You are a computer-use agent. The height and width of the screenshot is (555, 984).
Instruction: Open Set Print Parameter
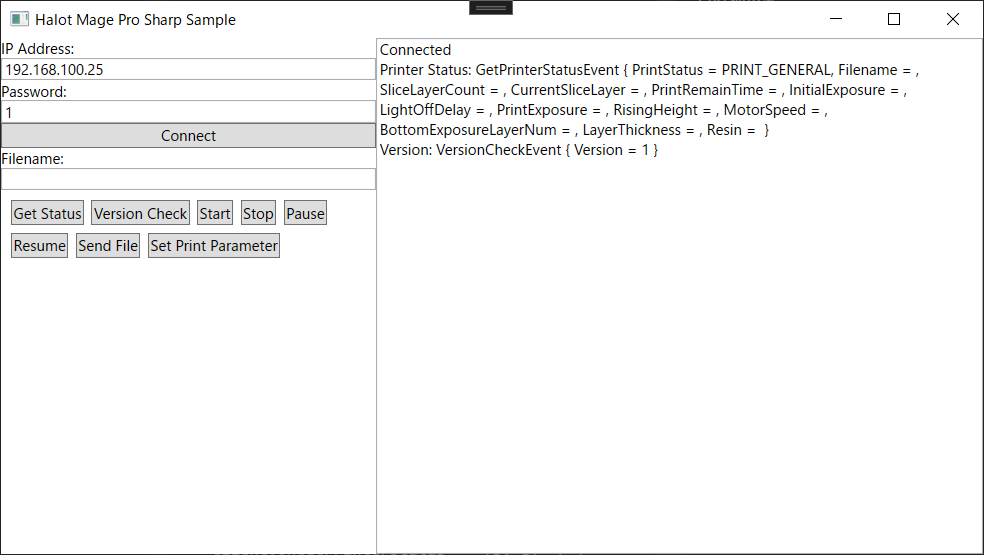click(214, 246)
